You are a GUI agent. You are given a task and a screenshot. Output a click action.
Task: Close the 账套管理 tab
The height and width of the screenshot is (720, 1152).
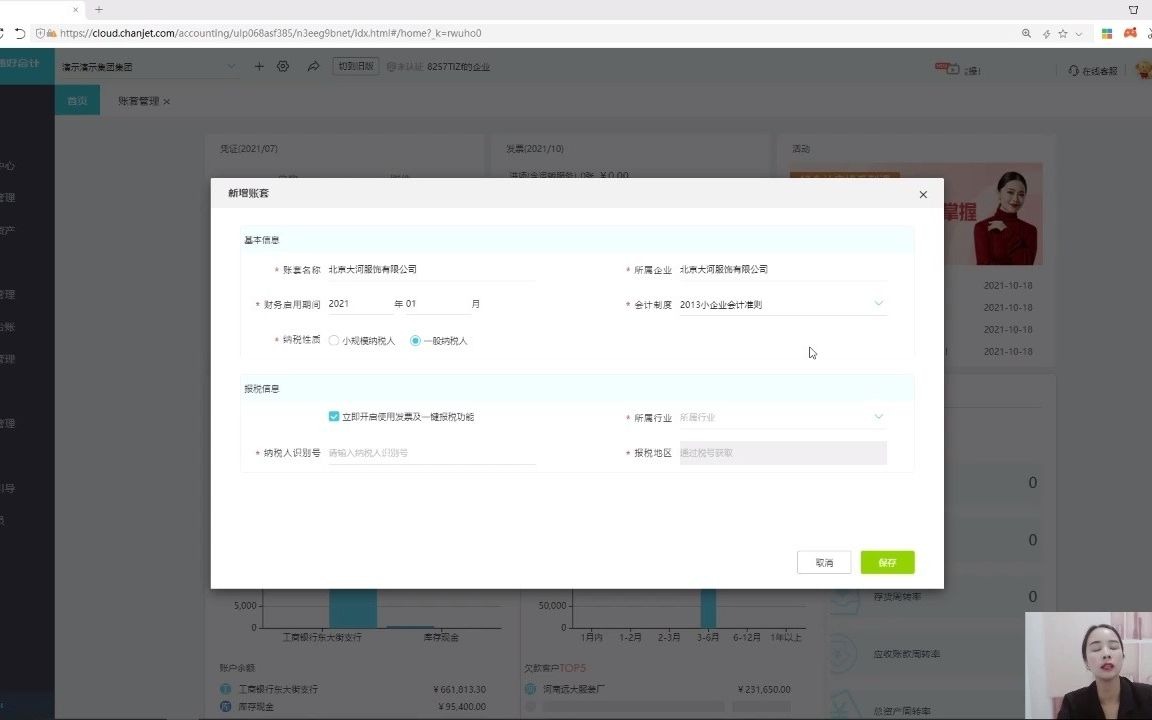point(166,100)
